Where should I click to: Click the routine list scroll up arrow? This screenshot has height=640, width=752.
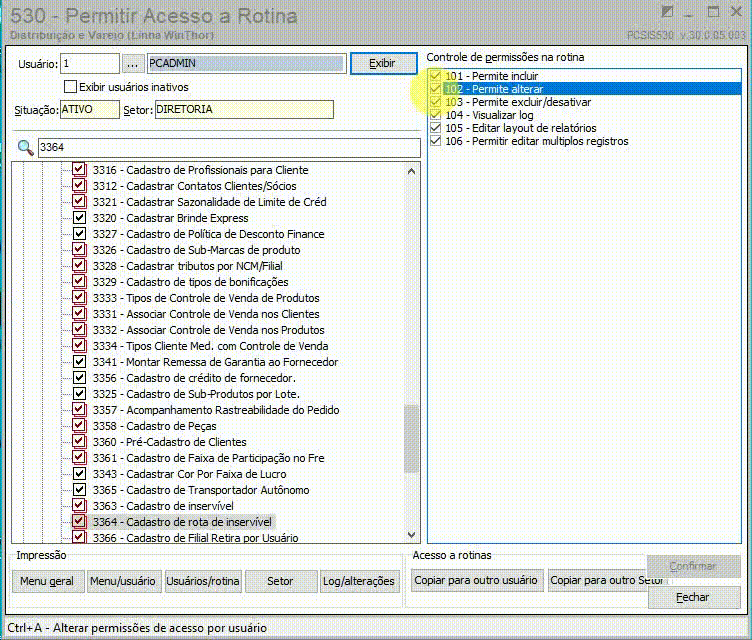pyautogui.click(x=411, y=171)
